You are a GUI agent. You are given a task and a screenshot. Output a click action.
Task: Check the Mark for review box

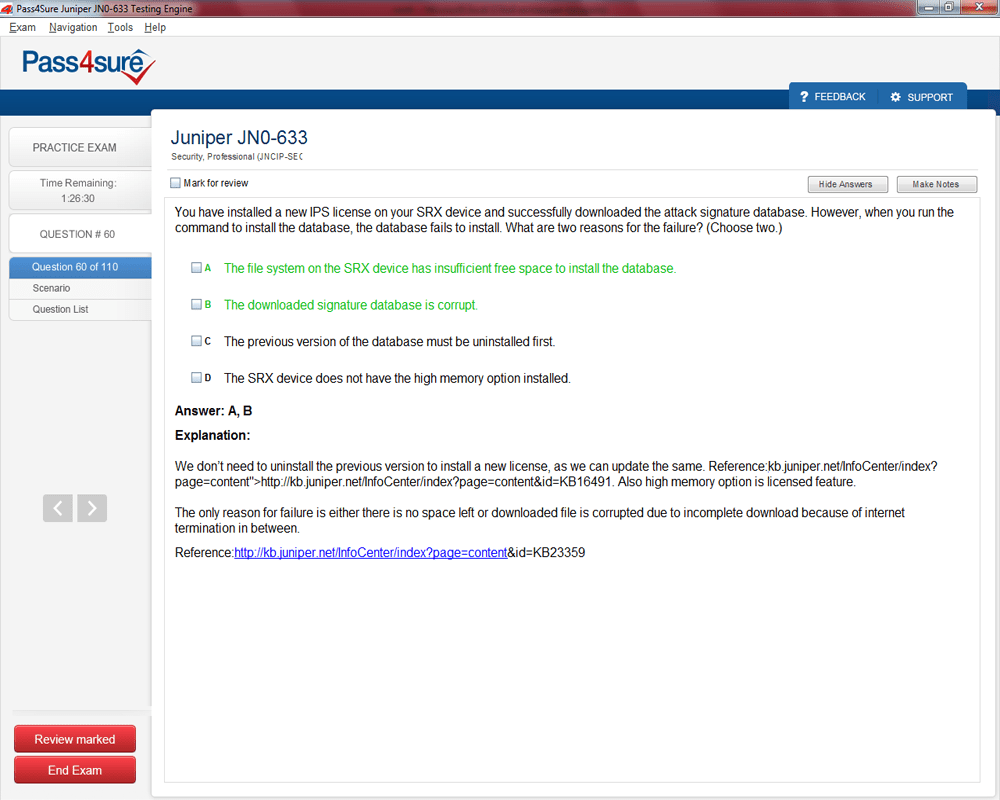[175, 182]
